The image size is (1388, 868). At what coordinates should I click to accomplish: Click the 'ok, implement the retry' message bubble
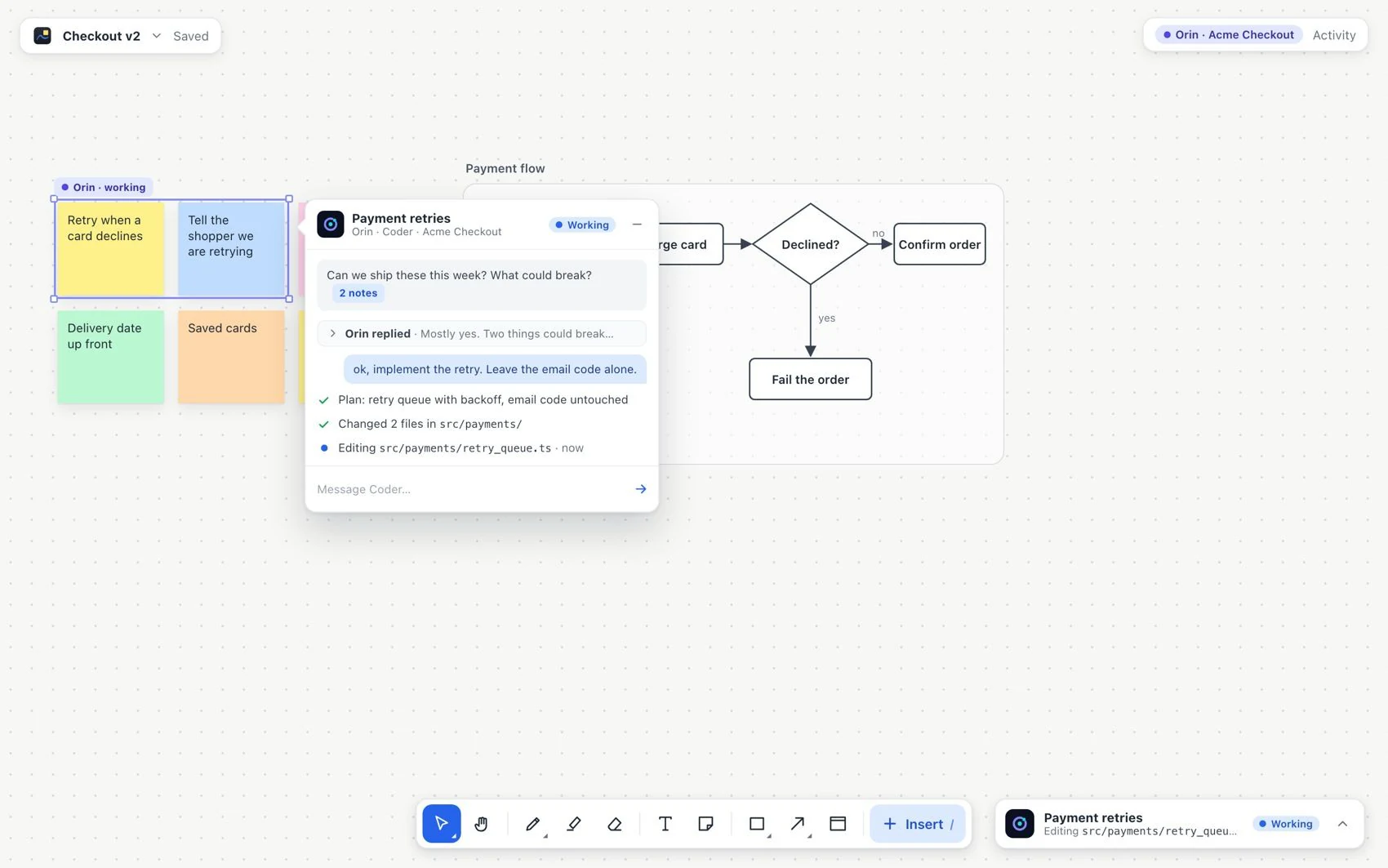point(495,369)
